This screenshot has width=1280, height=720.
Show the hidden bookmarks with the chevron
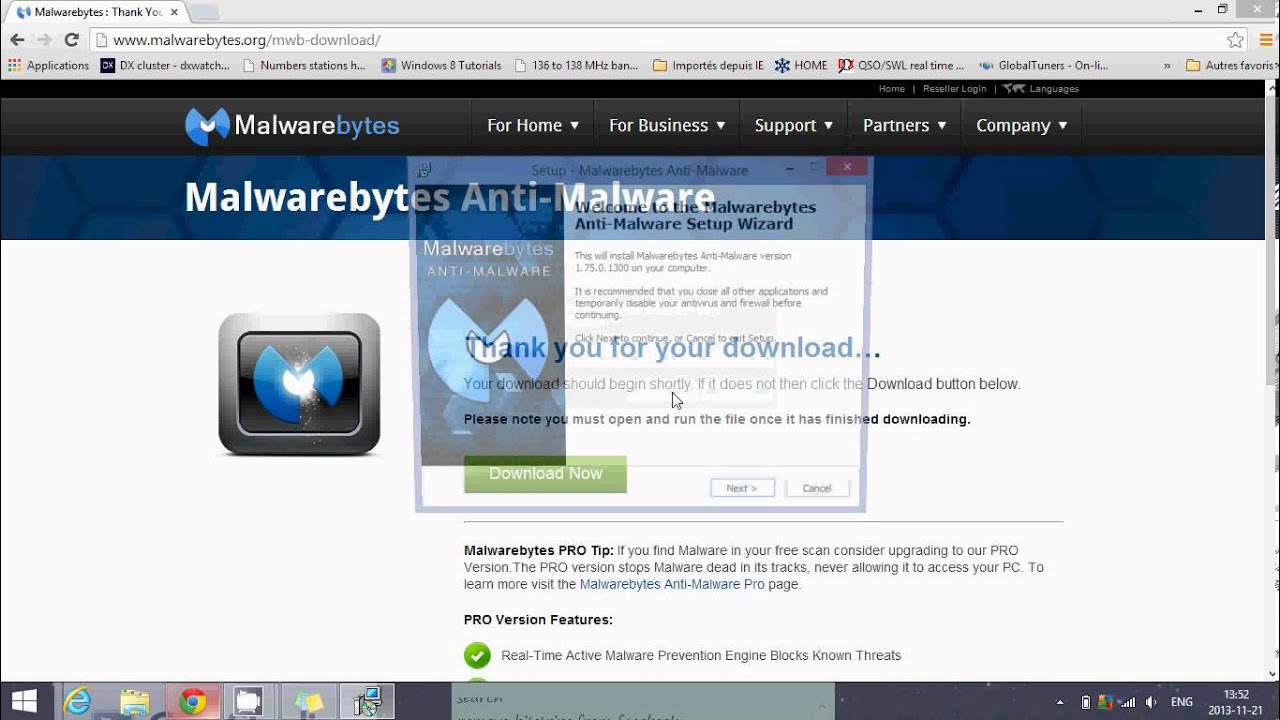pos(1167,65)
